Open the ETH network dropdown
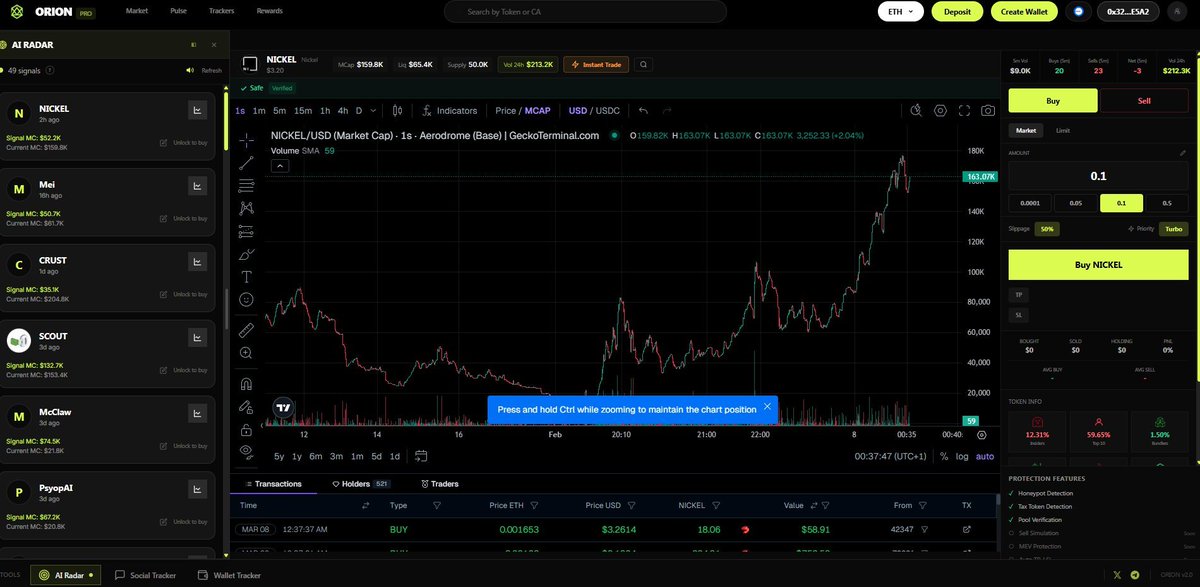1200x587 pixels. click(x=900, y=12)
